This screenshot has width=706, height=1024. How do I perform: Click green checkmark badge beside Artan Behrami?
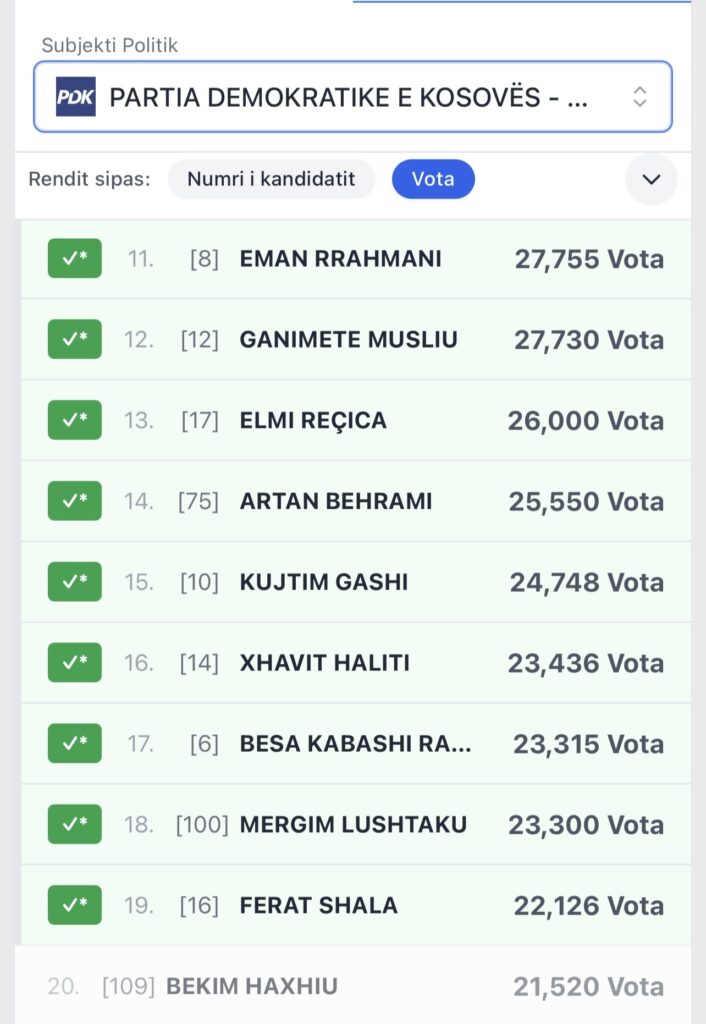(74, 501)
